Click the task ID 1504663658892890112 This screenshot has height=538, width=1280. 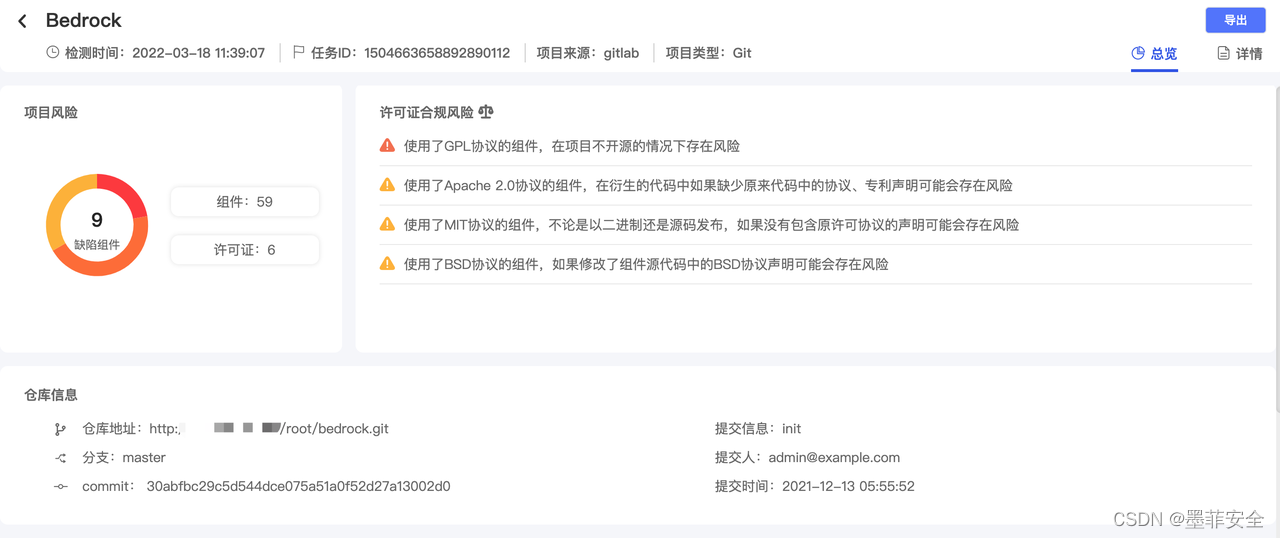coord(437,53)
